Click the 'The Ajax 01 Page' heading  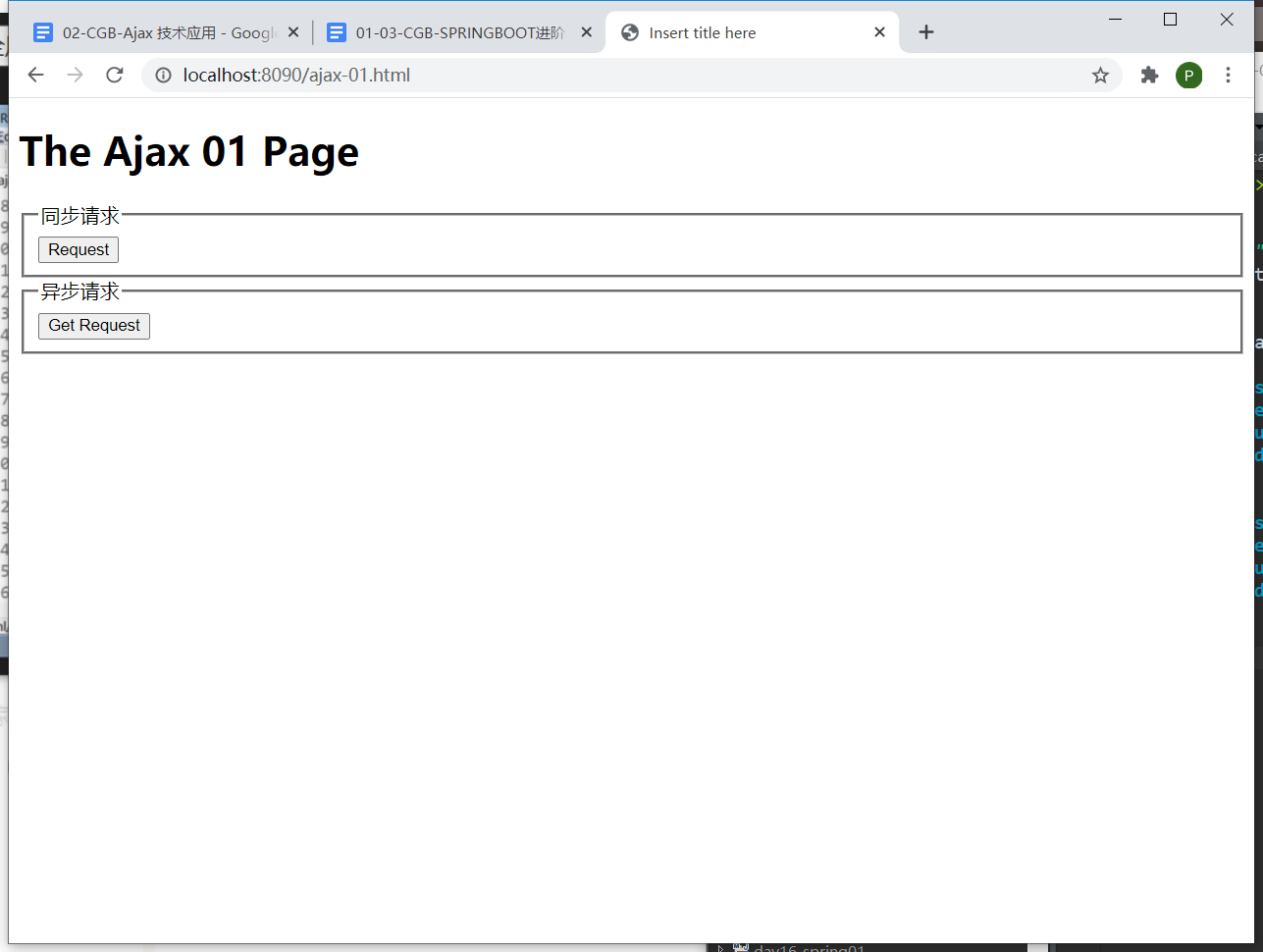point(189,152)
